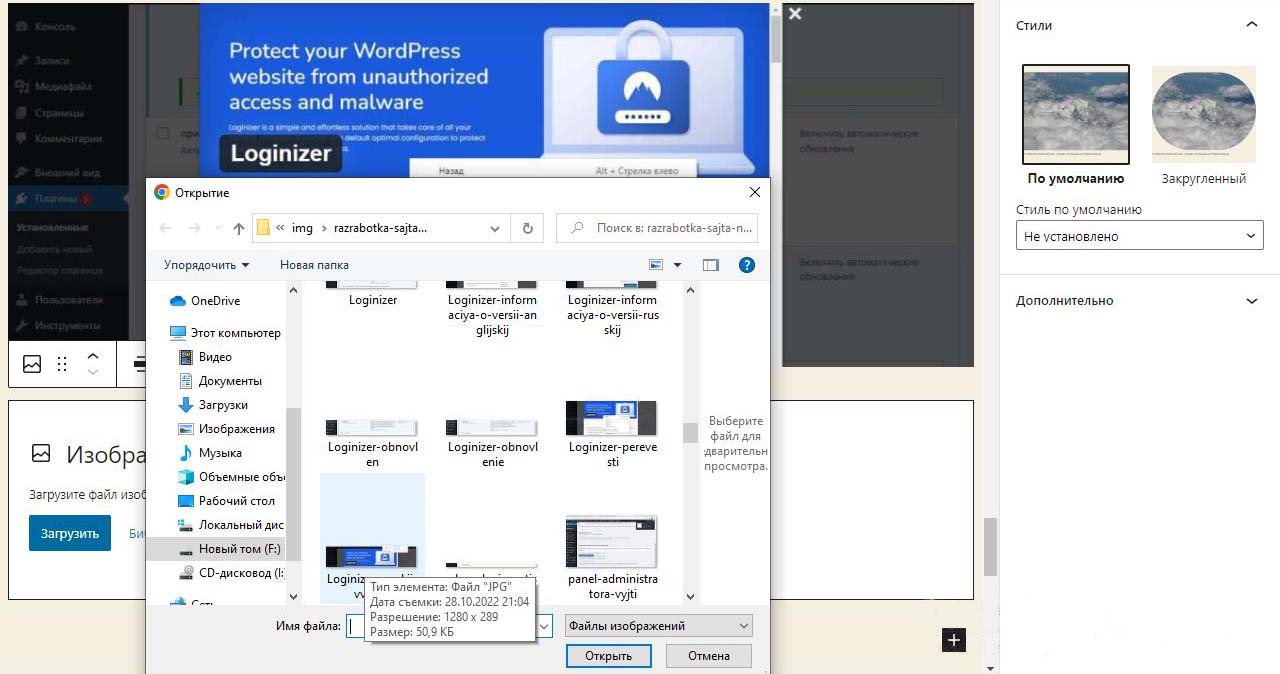This screenshot has width=1280, height=674.
Task: Click the Up folder arrow in dialog
Action: 238,228
